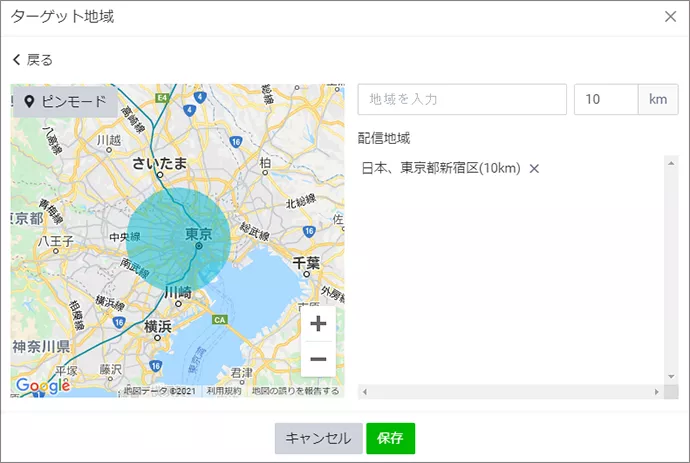
Task: Click 地図の誤りを報告する link
Action: [x=295, y=391]
